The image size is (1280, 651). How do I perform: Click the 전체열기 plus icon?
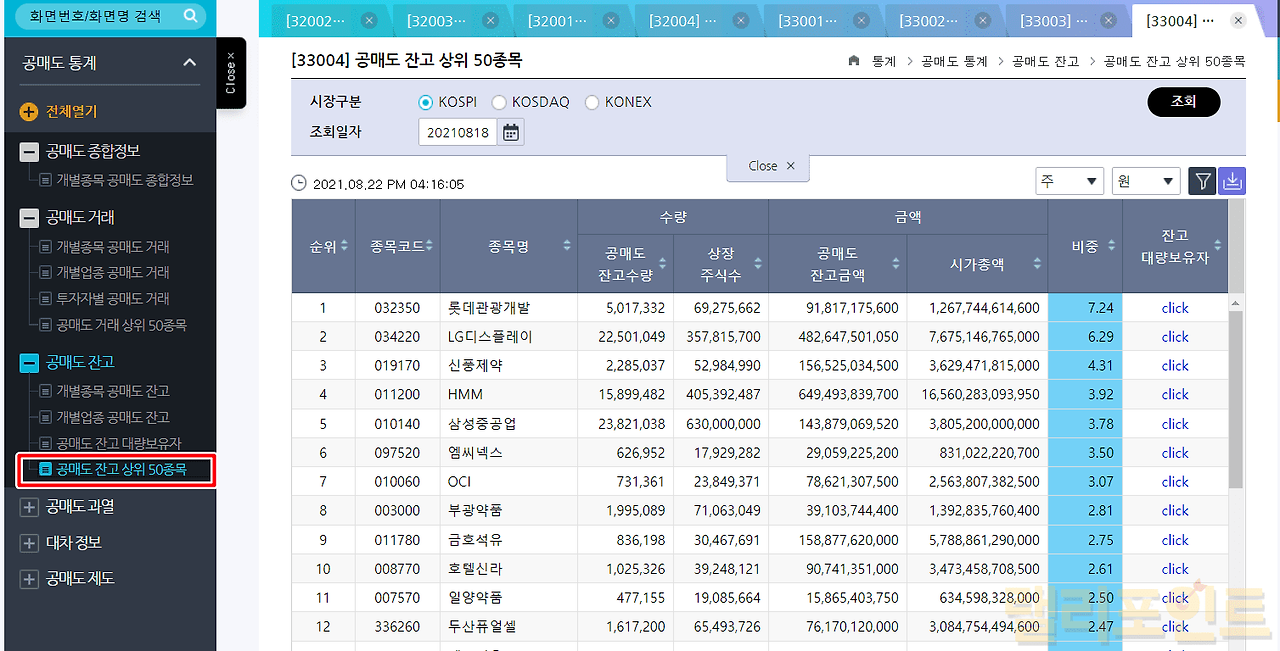(x=29, y=112)
